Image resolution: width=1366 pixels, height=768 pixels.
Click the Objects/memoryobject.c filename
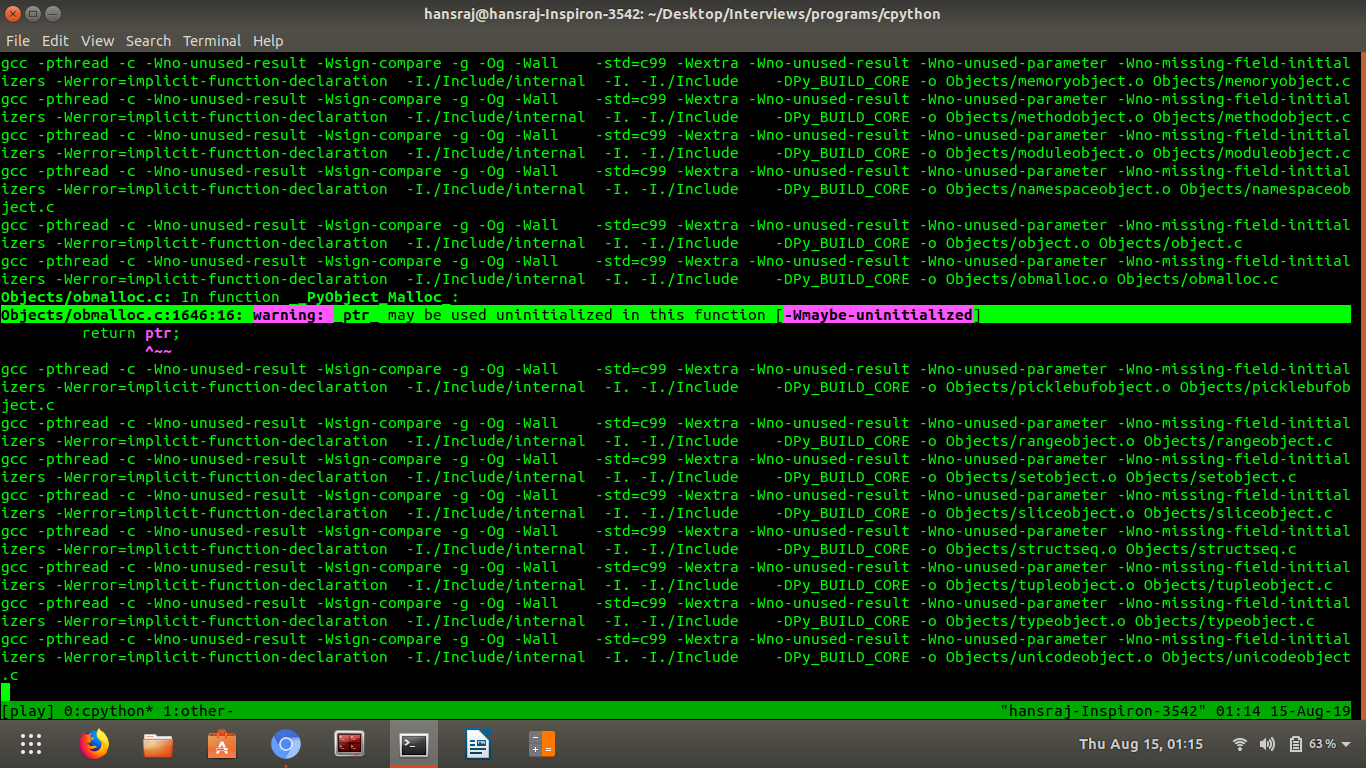tap(1251, 81)
